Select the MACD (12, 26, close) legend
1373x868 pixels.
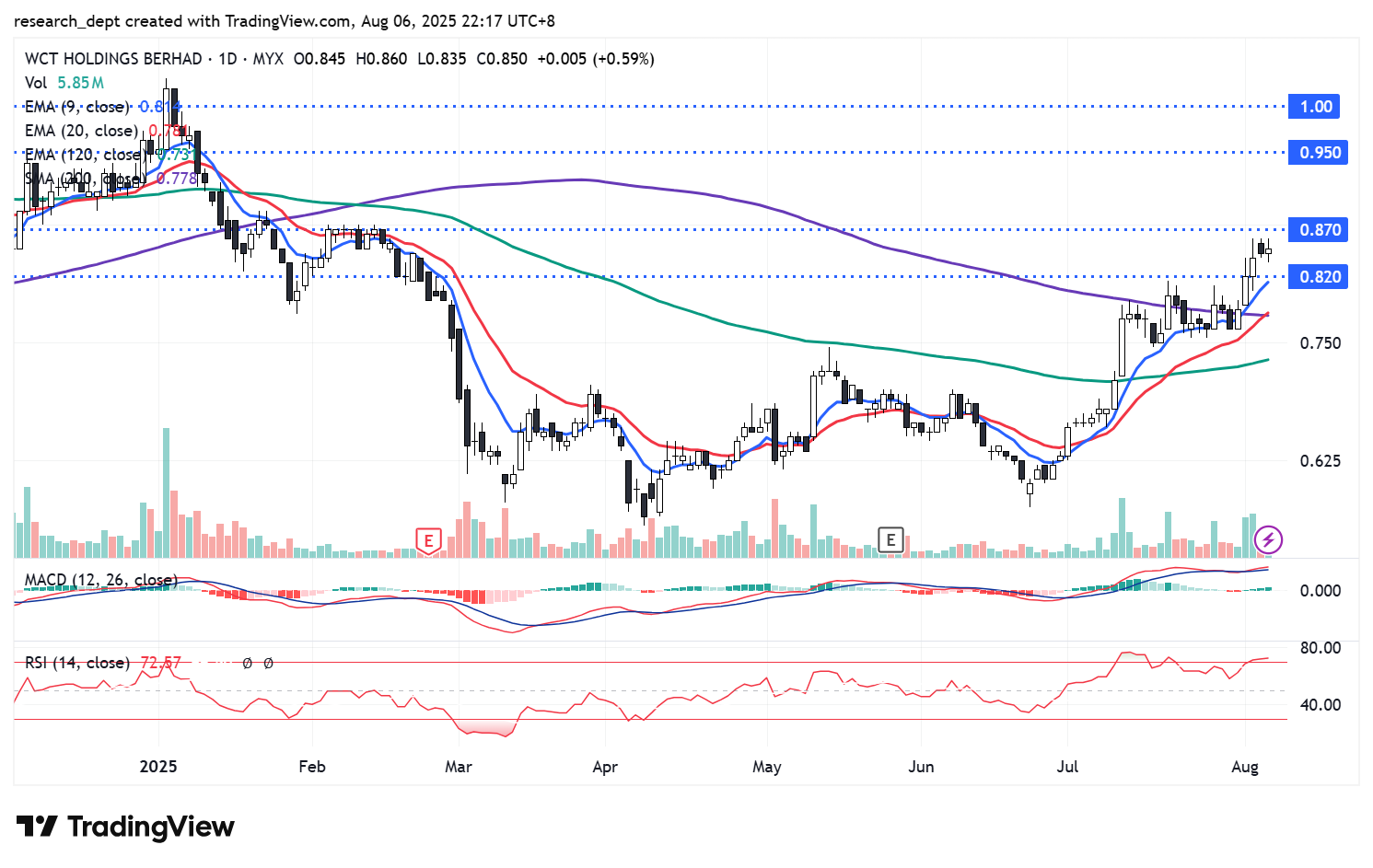pyautogui.click(x=101, y=580)
